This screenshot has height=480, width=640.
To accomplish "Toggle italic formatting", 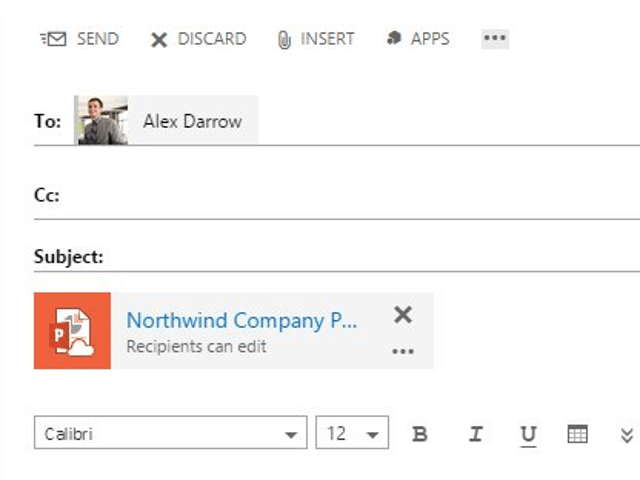I will [476, 434].
